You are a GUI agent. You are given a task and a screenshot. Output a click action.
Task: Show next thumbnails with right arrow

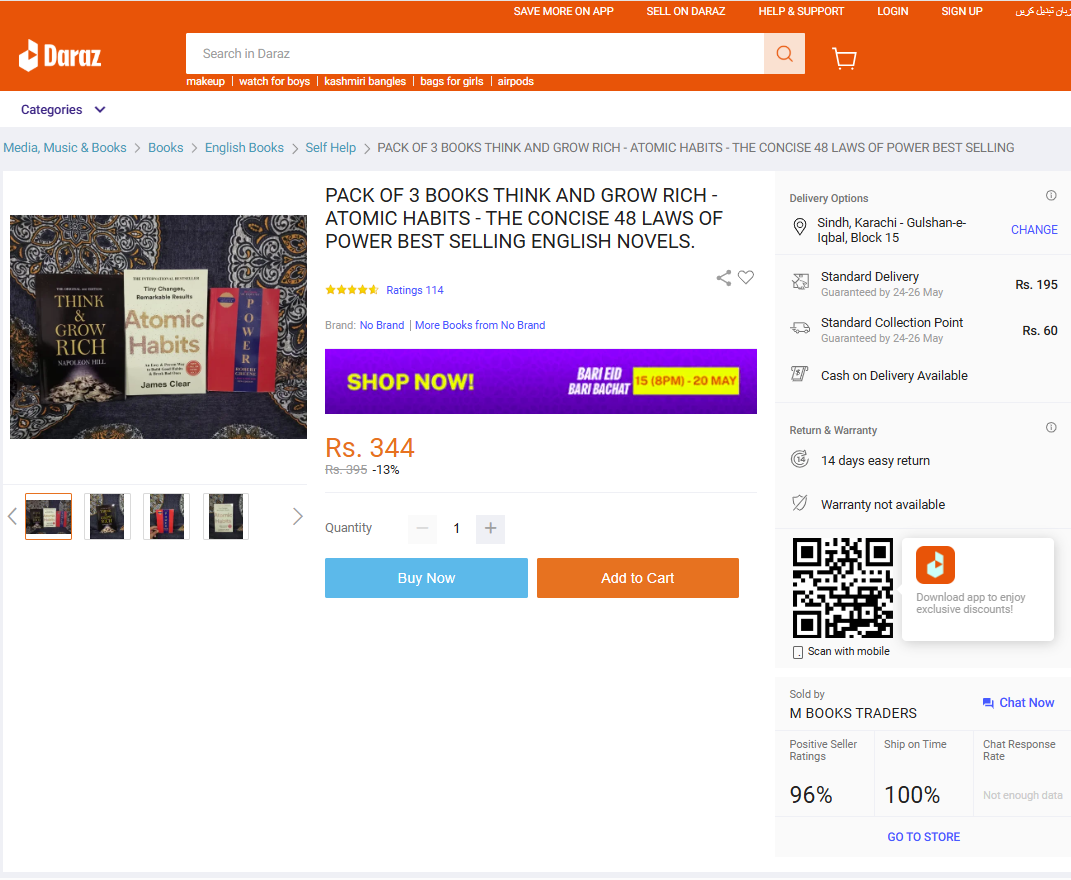[297, 517]
